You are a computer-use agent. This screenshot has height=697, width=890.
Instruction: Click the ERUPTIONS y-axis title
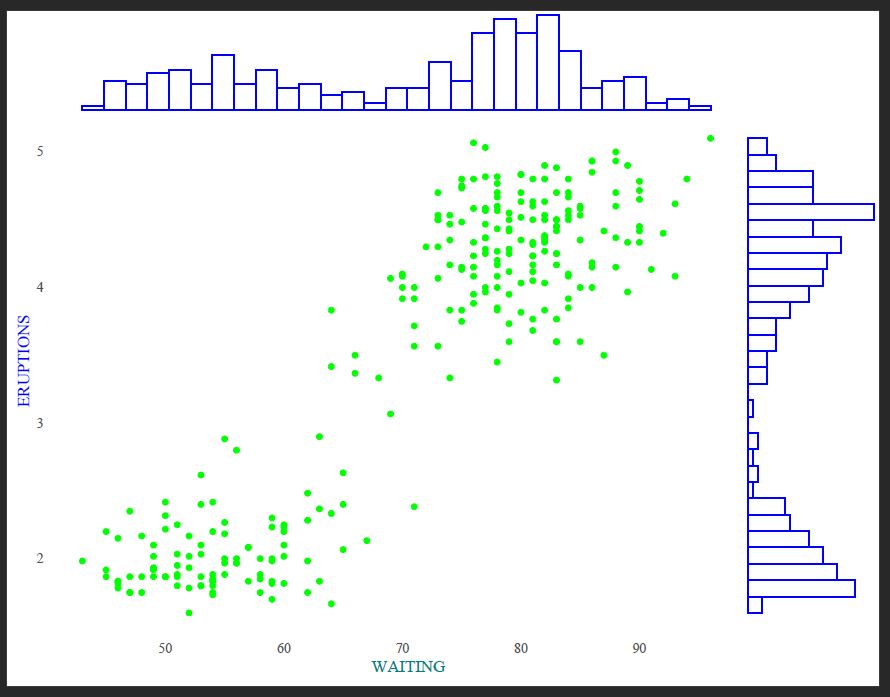pyautogui.click(x=24, y=360)
